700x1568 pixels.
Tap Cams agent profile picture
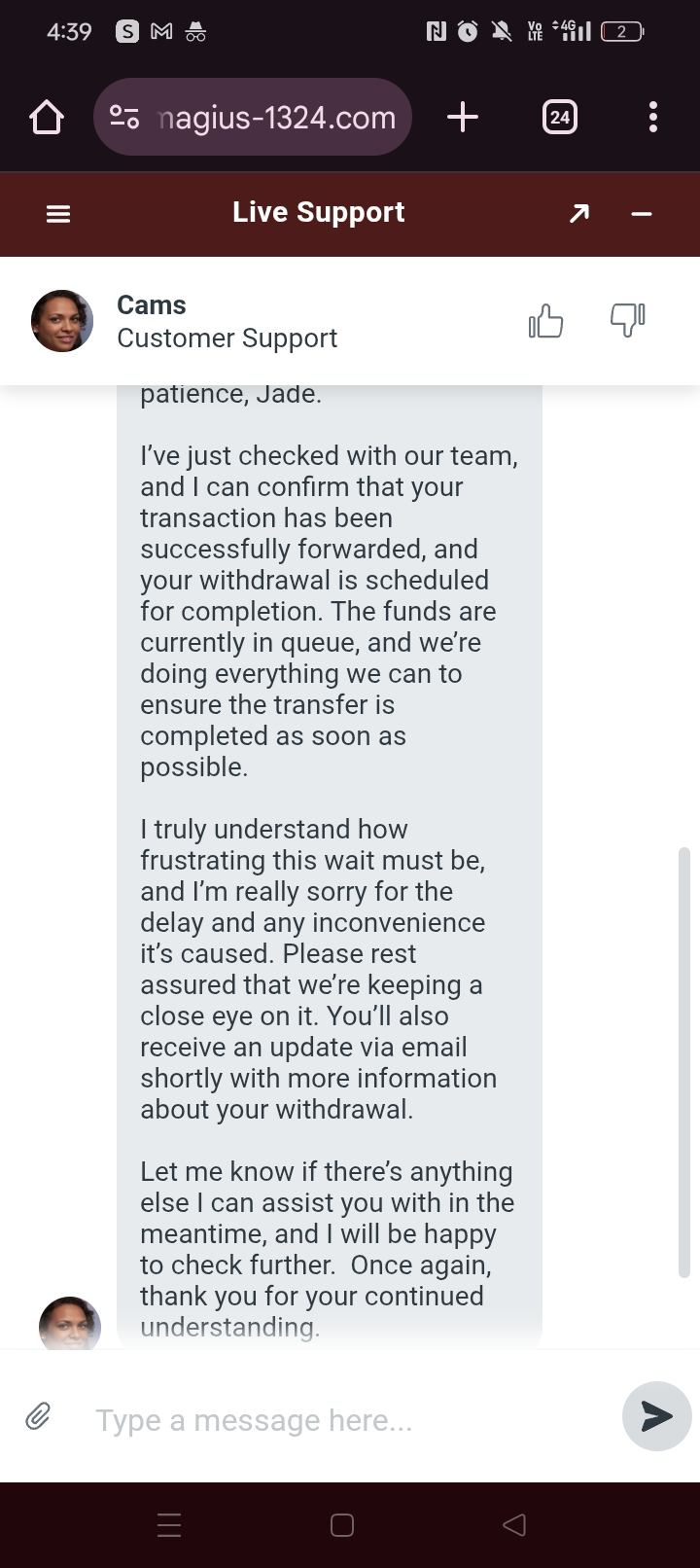62,321
